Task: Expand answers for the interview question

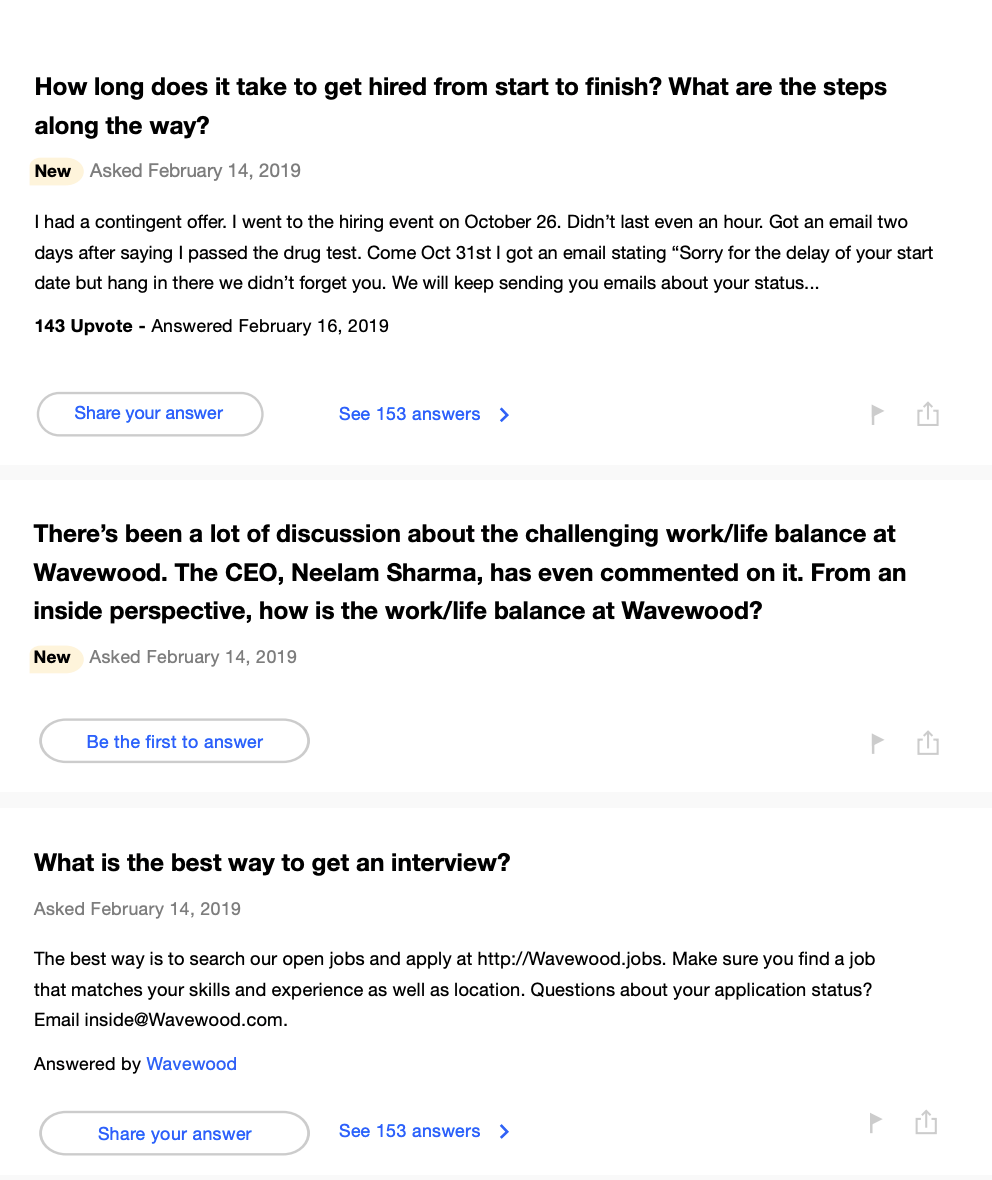Action: pos(410,1130)
